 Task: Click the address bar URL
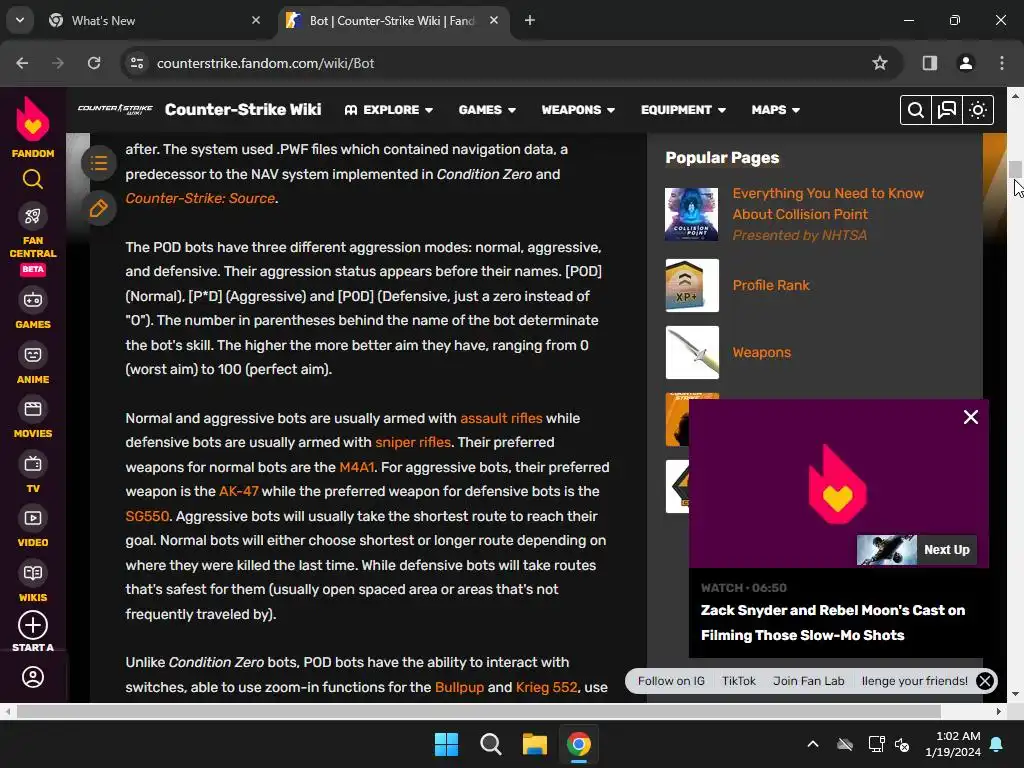click(x=265, y=63)
